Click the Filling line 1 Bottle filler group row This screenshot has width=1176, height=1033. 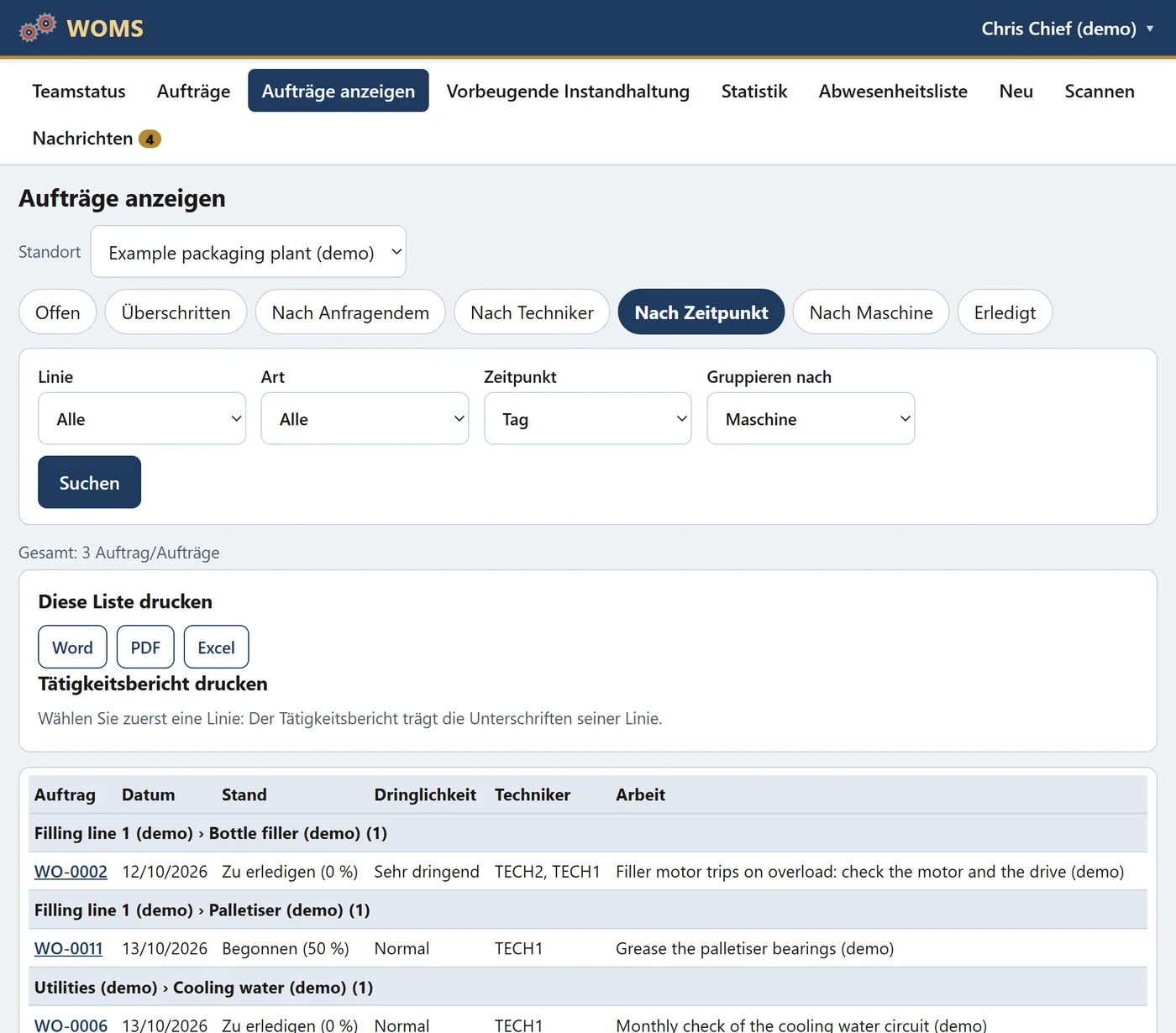(x=588, y=833)
